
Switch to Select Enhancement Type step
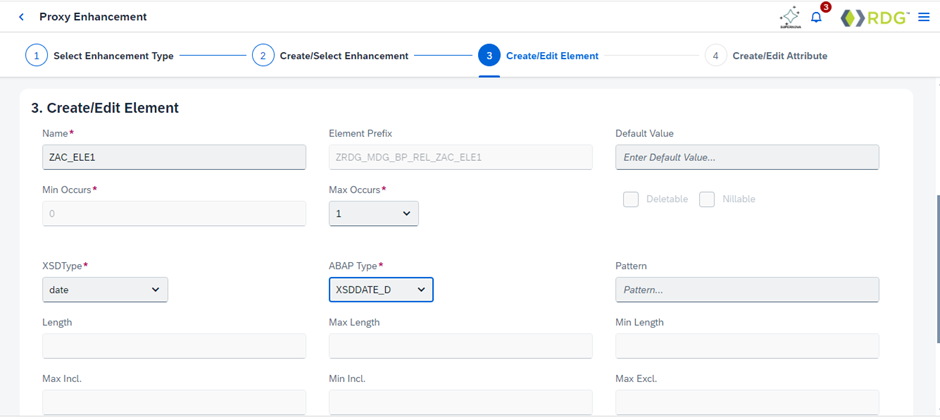pos(113,56)
